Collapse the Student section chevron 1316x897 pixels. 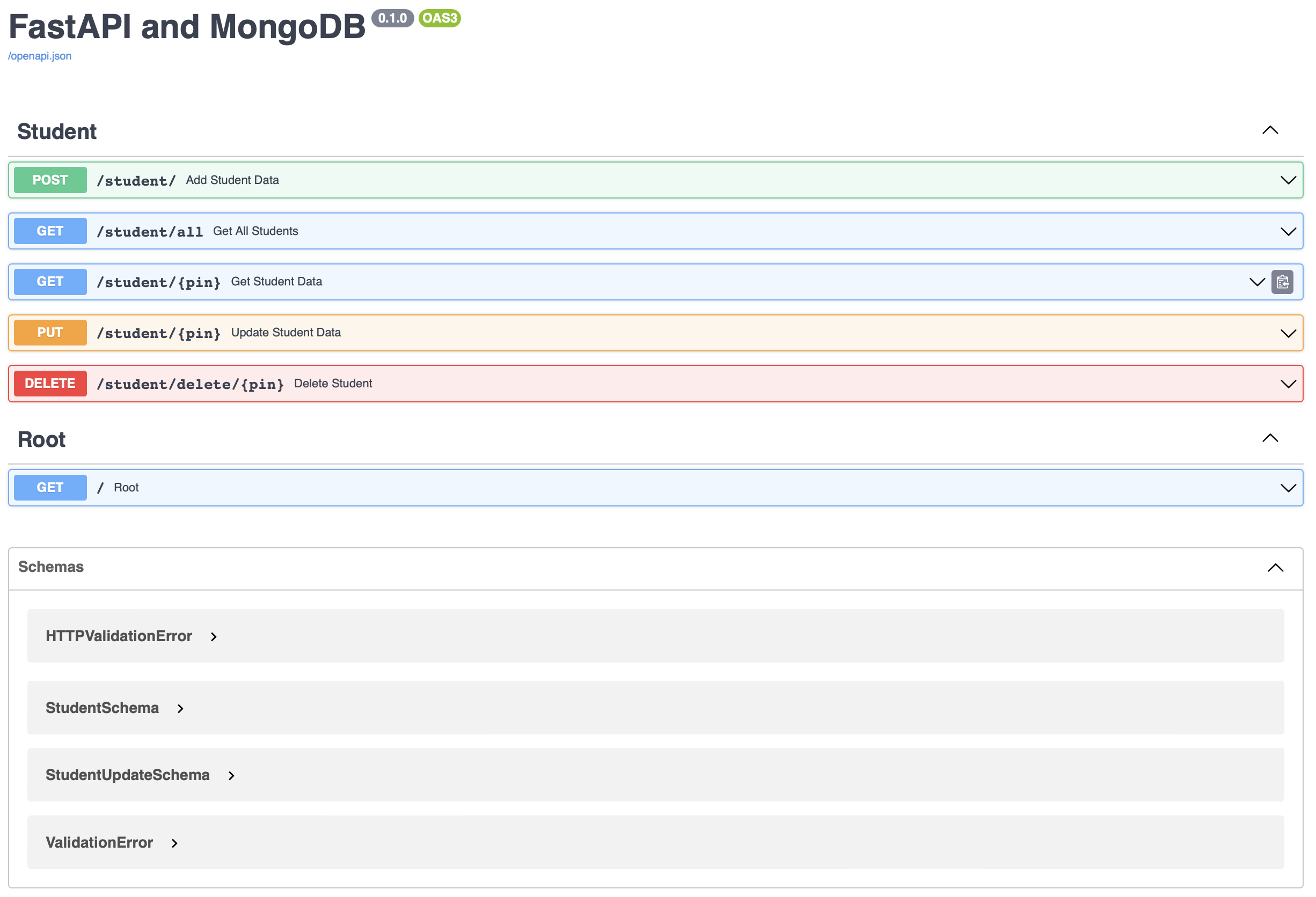coord(1270,130)
